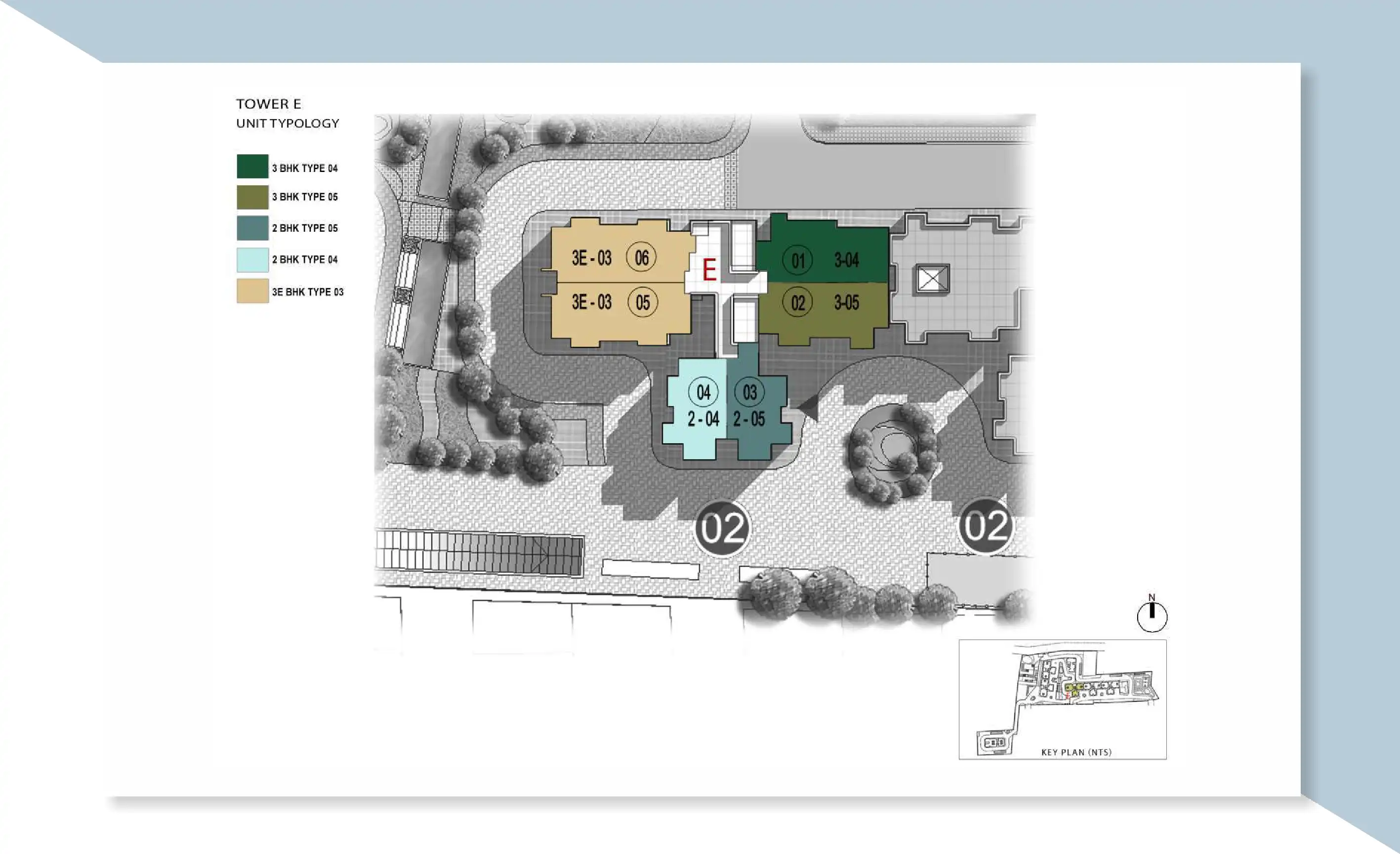This screenshot has width=1400, height=854.
Task: Click the left dark 02 circle marker
Action: (x=722, y=529)
